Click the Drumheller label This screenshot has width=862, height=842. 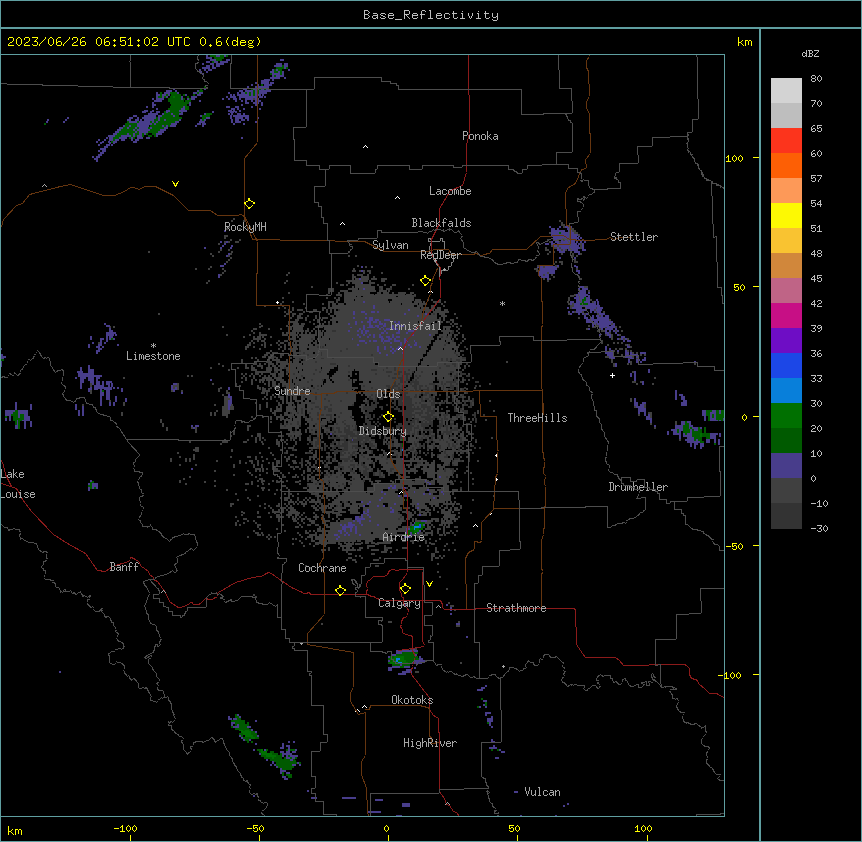638,487
